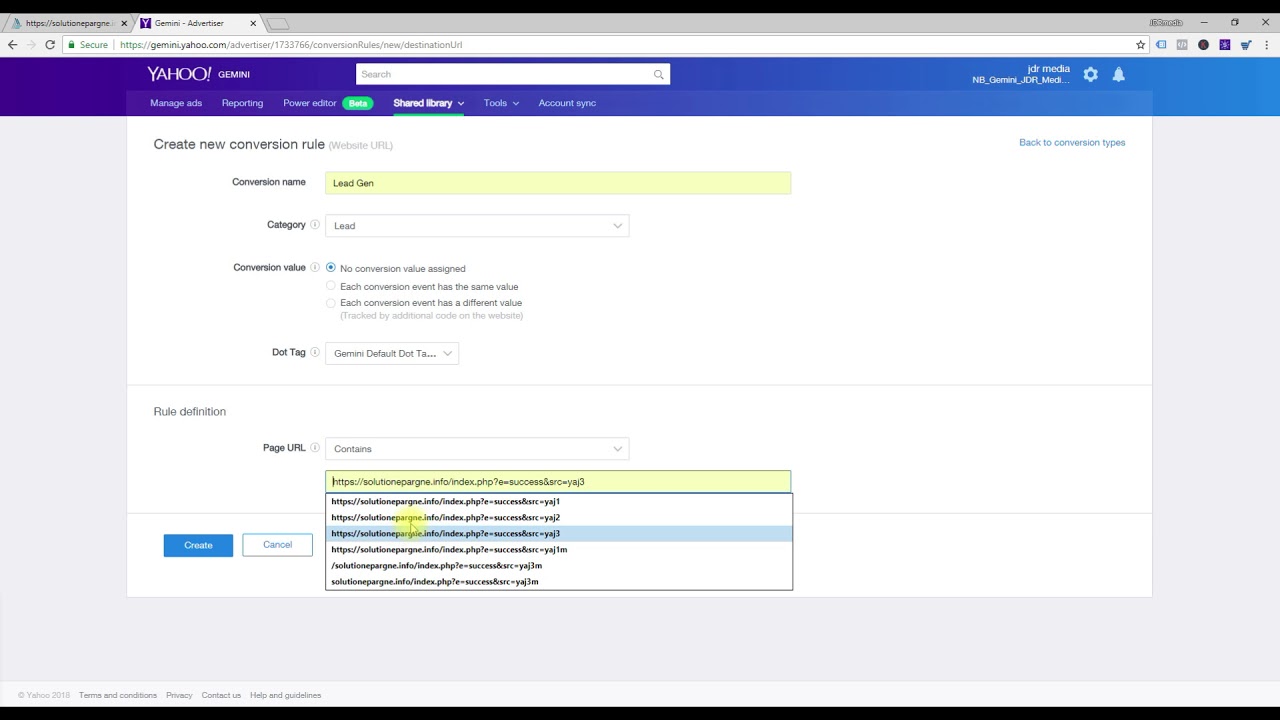The image size is (1280, 720).
Task: Bookmark this page with the star icon
Action: (x=1140, y=45)
